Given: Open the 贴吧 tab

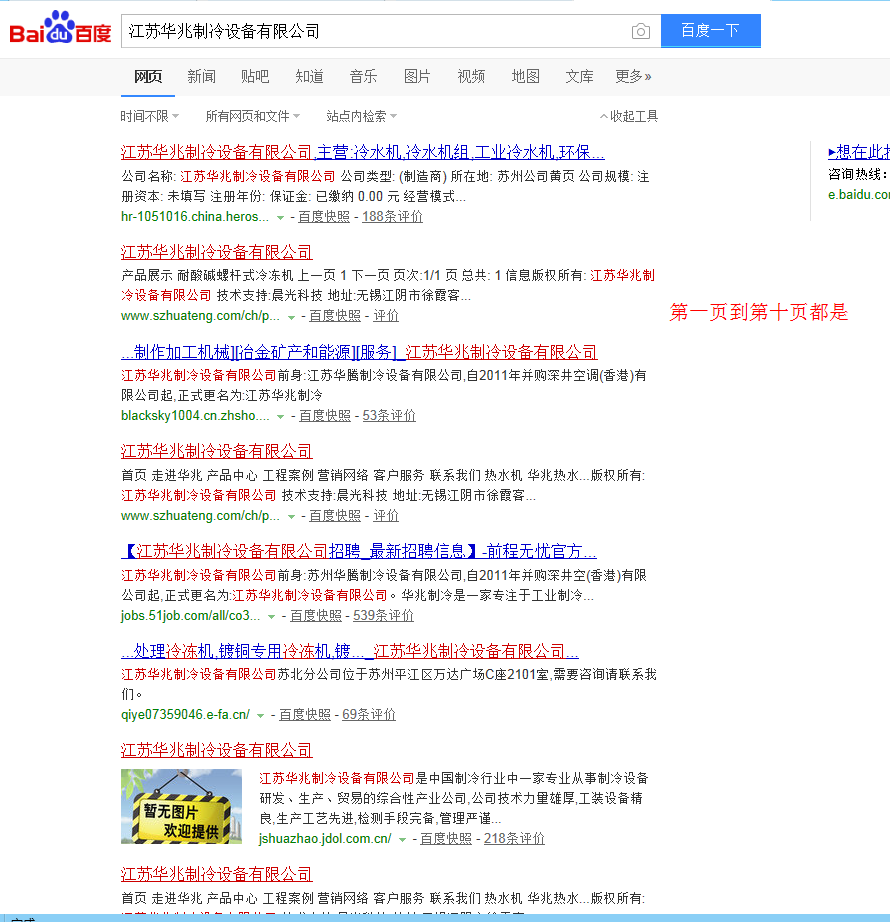Looking at the screenshot, I should click(255, 76).
